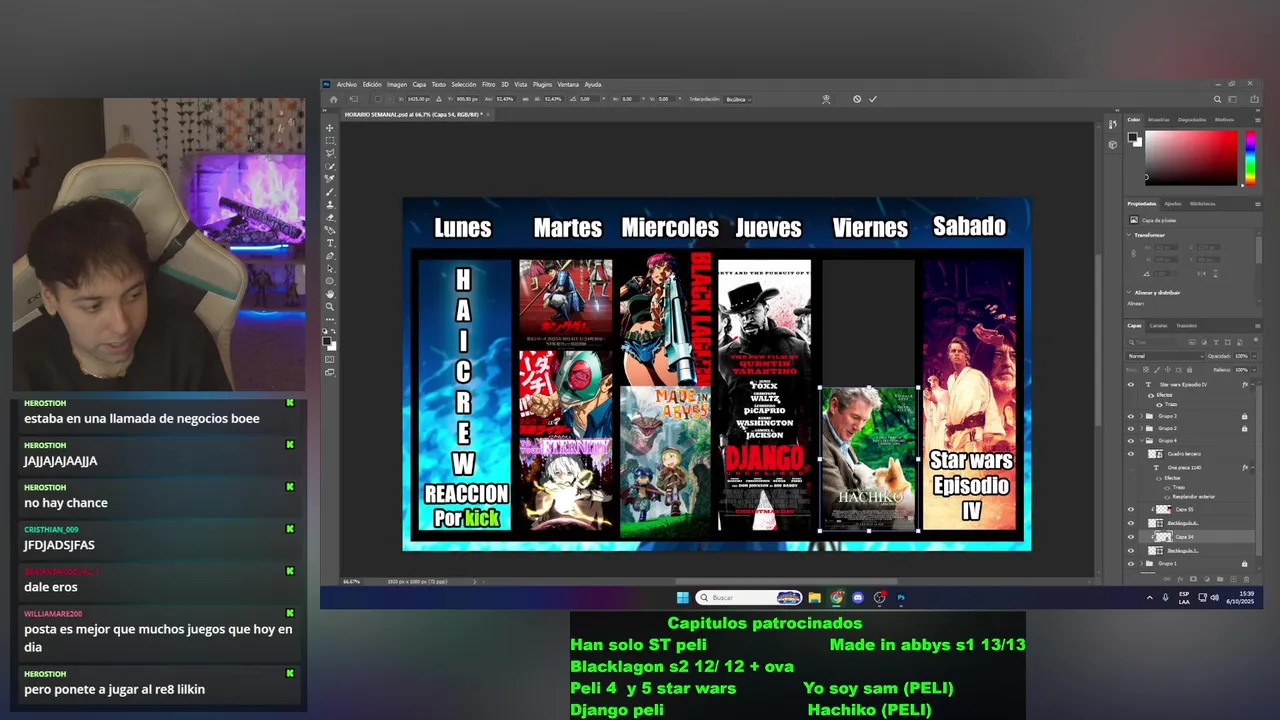Select the Brush tool

[x=330, y=190]
